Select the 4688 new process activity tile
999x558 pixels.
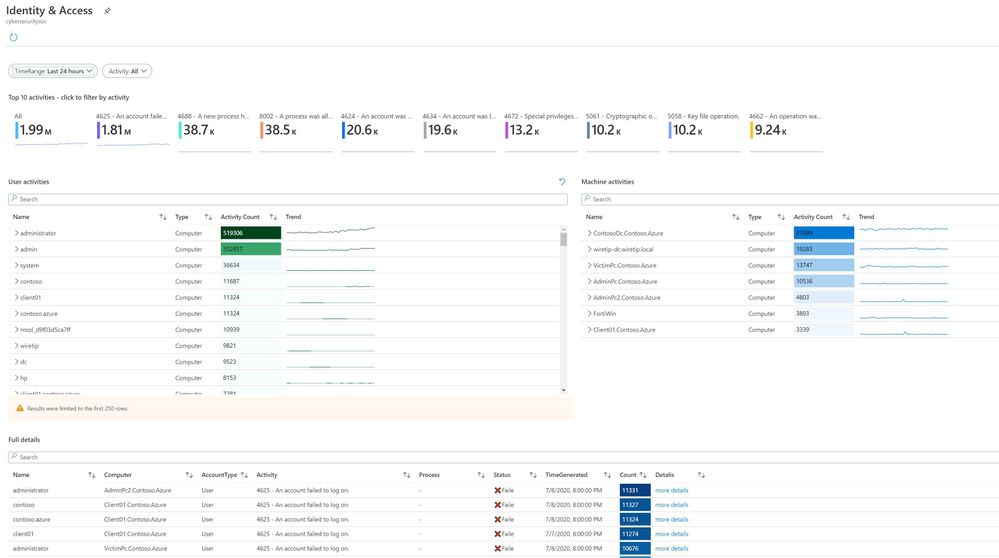[214, 131]
